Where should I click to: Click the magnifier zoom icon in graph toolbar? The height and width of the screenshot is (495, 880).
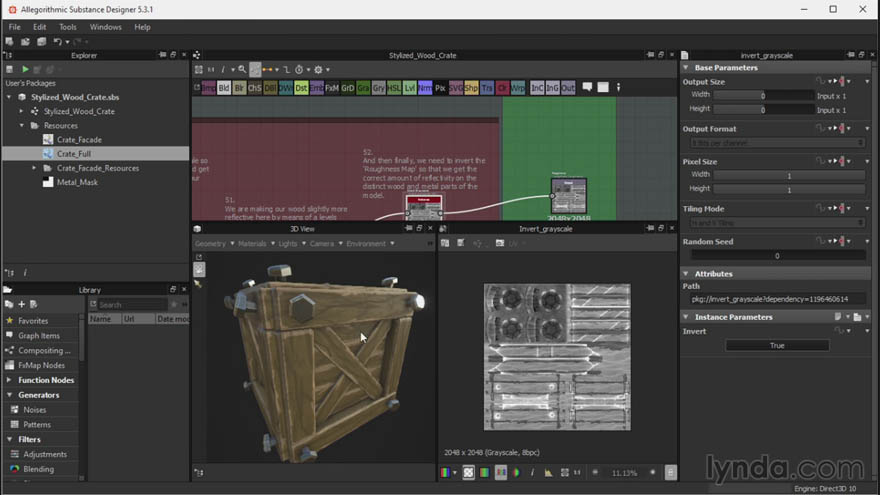tap(242, 70)
